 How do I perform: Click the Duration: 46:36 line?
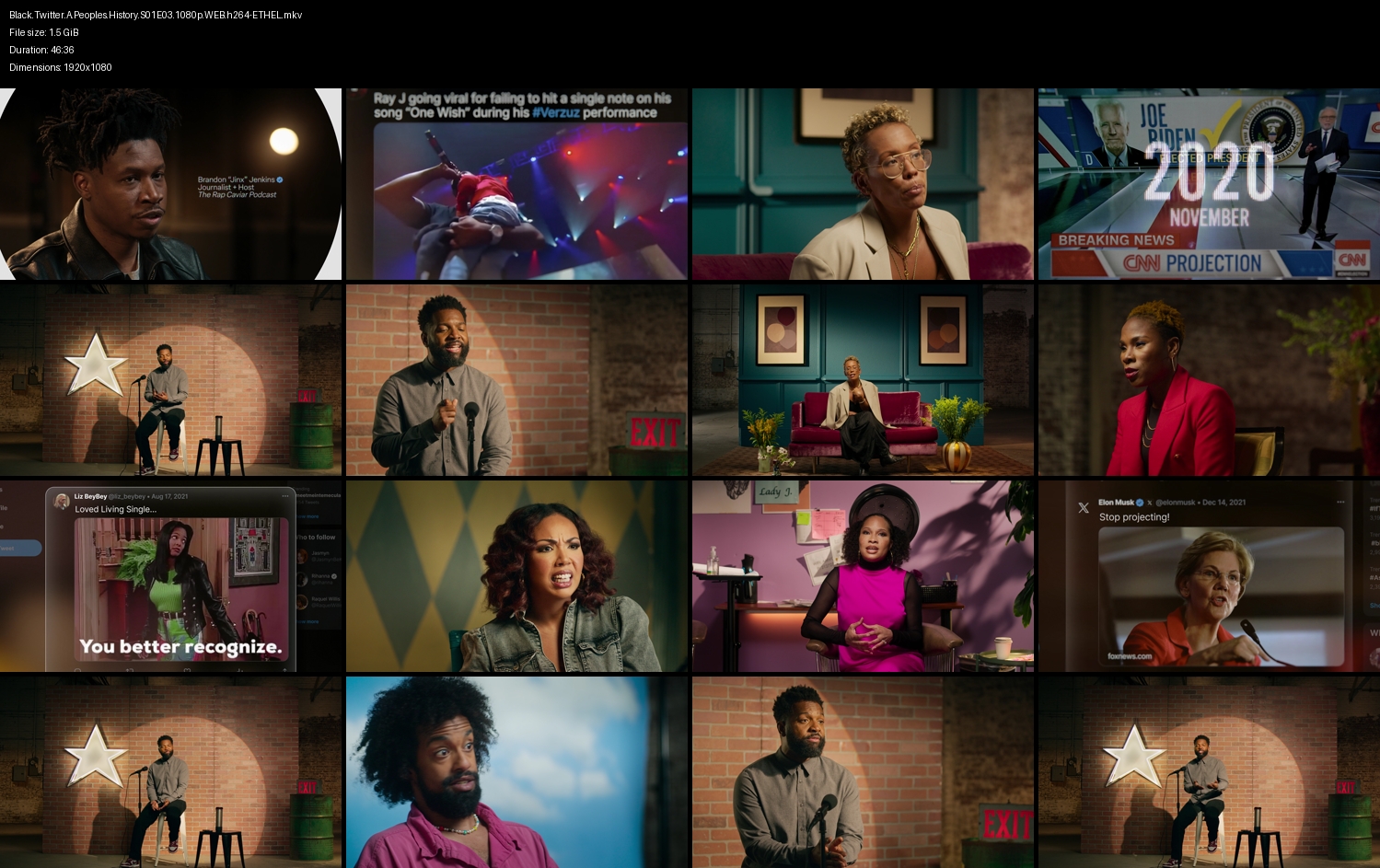pos(41,50)
